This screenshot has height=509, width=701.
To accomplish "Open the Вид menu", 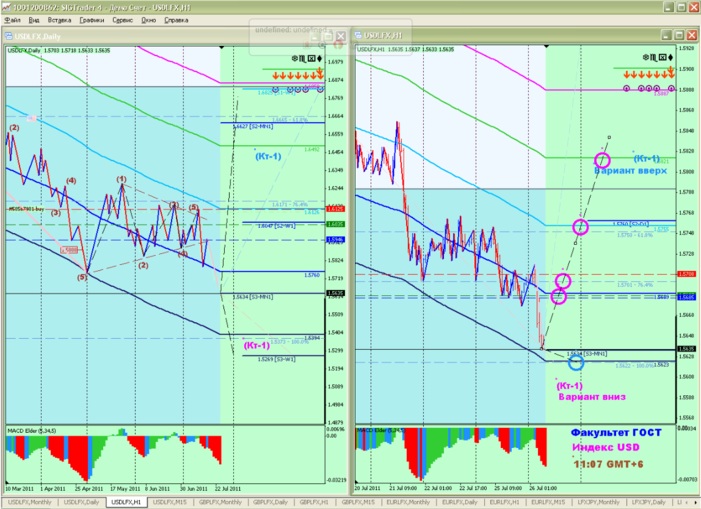I will (x=34, y=20).
